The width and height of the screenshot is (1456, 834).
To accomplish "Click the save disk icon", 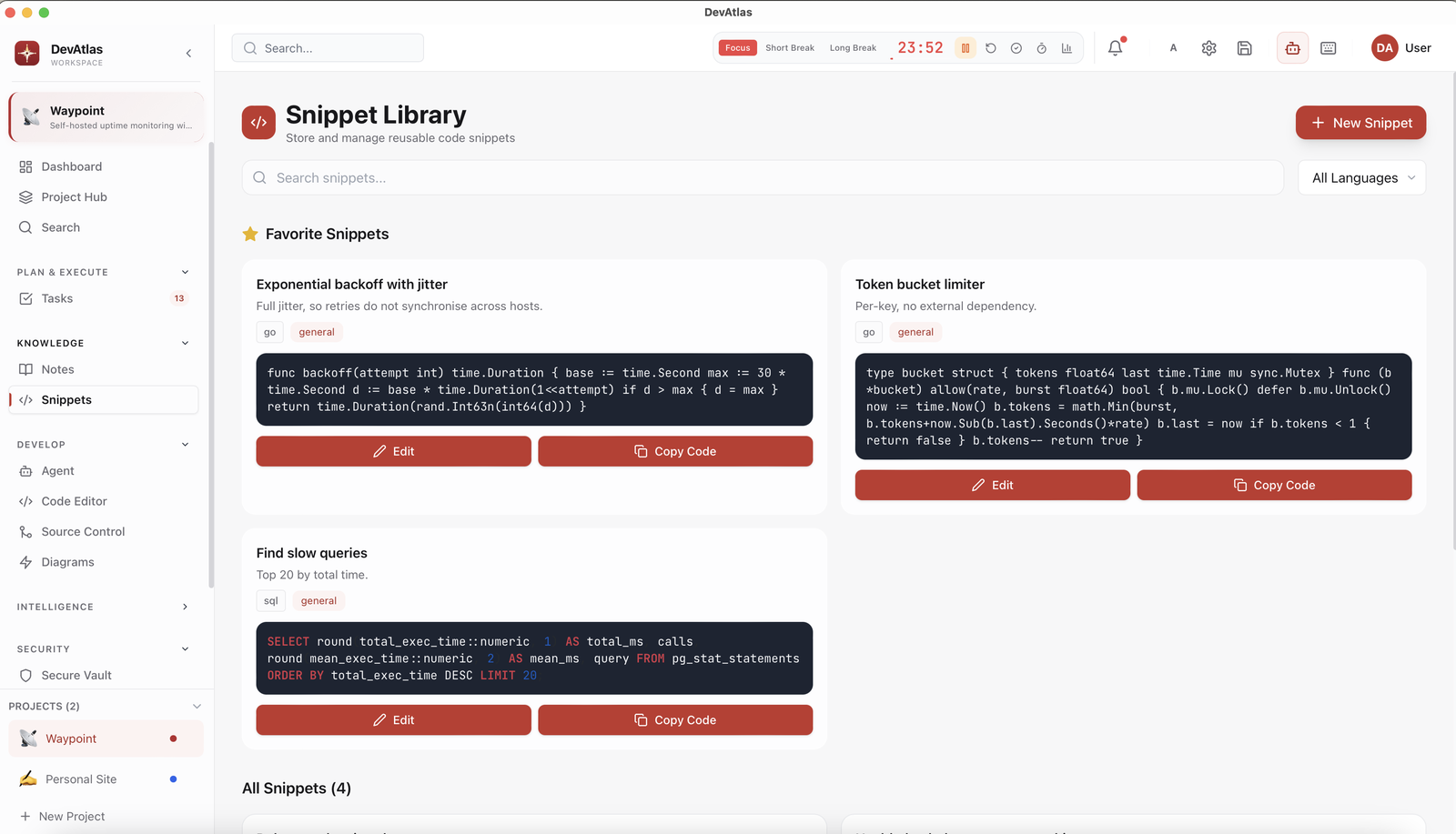I will pyautogui.click(x=1245, y=48).
